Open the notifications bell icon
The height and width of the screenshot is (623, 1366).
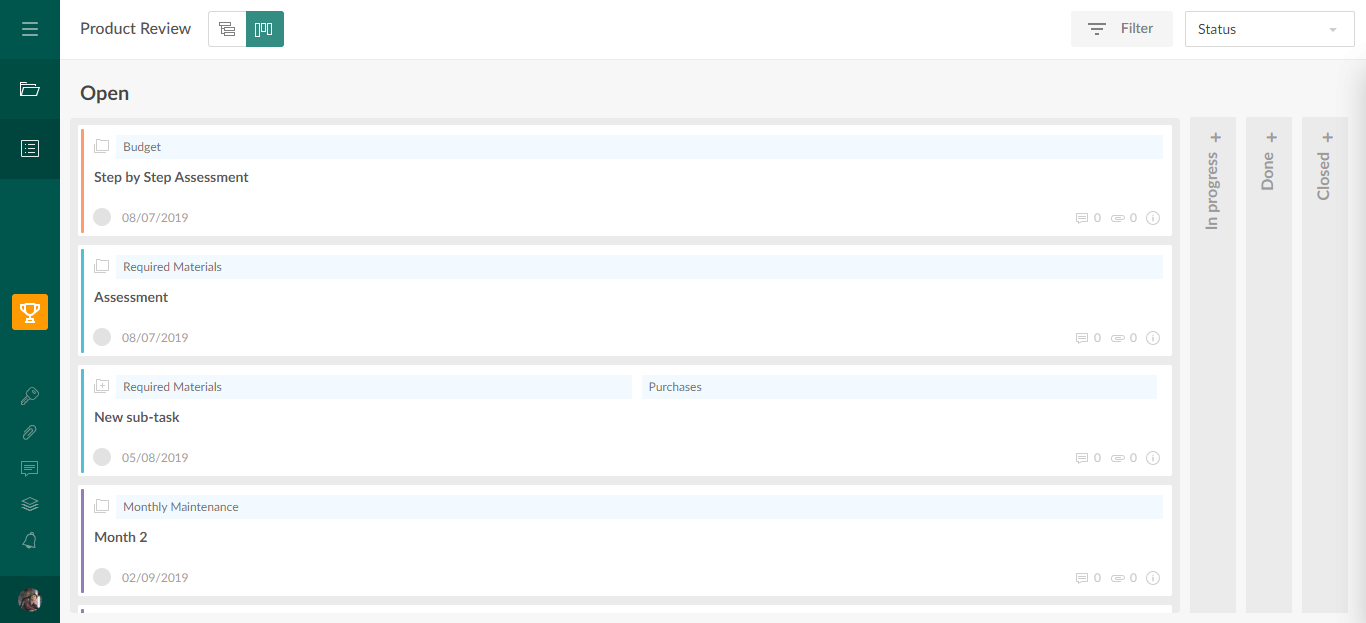pos(30,541)
